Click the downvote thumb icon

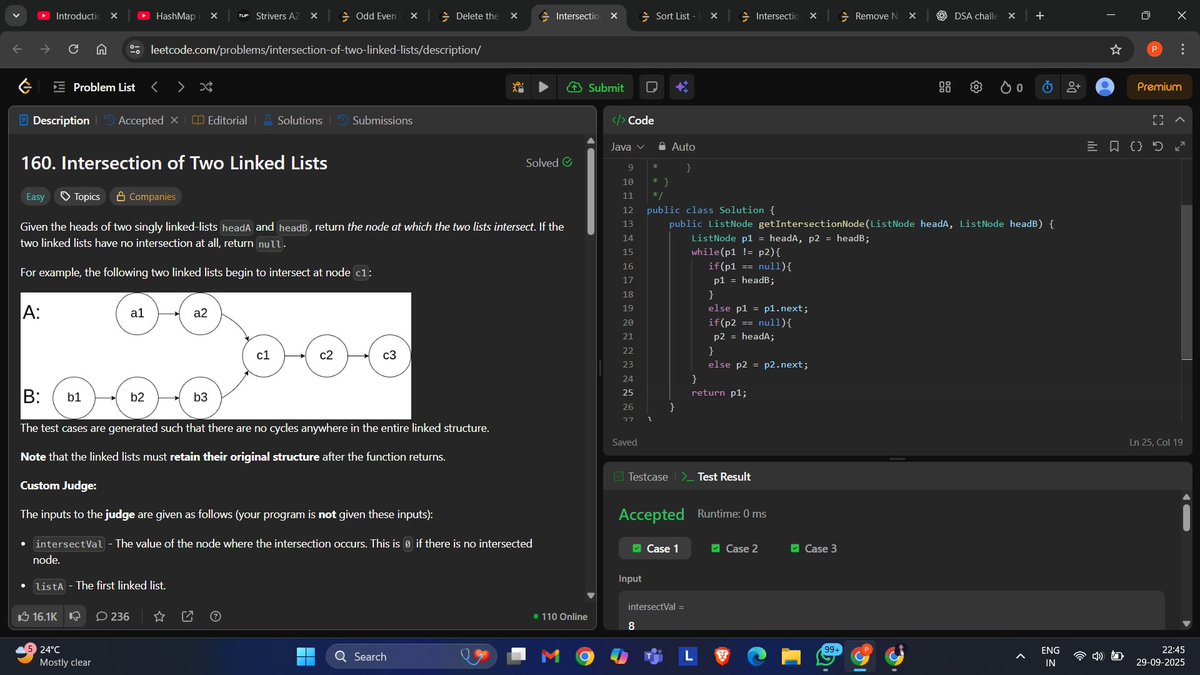74,616
